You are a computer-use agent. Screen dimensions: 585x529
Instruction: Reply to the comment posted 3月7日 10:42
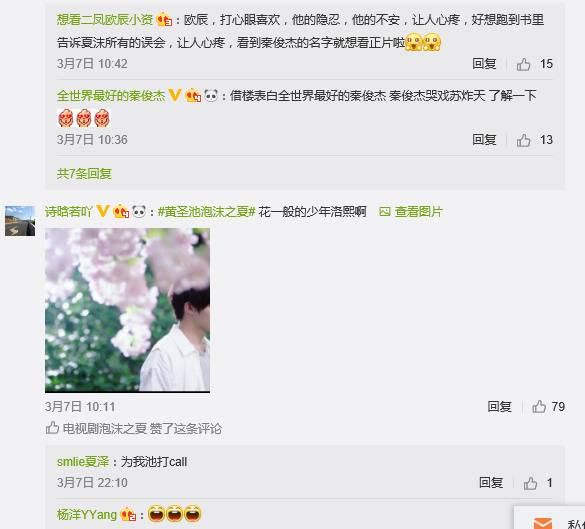coord(484,64)
